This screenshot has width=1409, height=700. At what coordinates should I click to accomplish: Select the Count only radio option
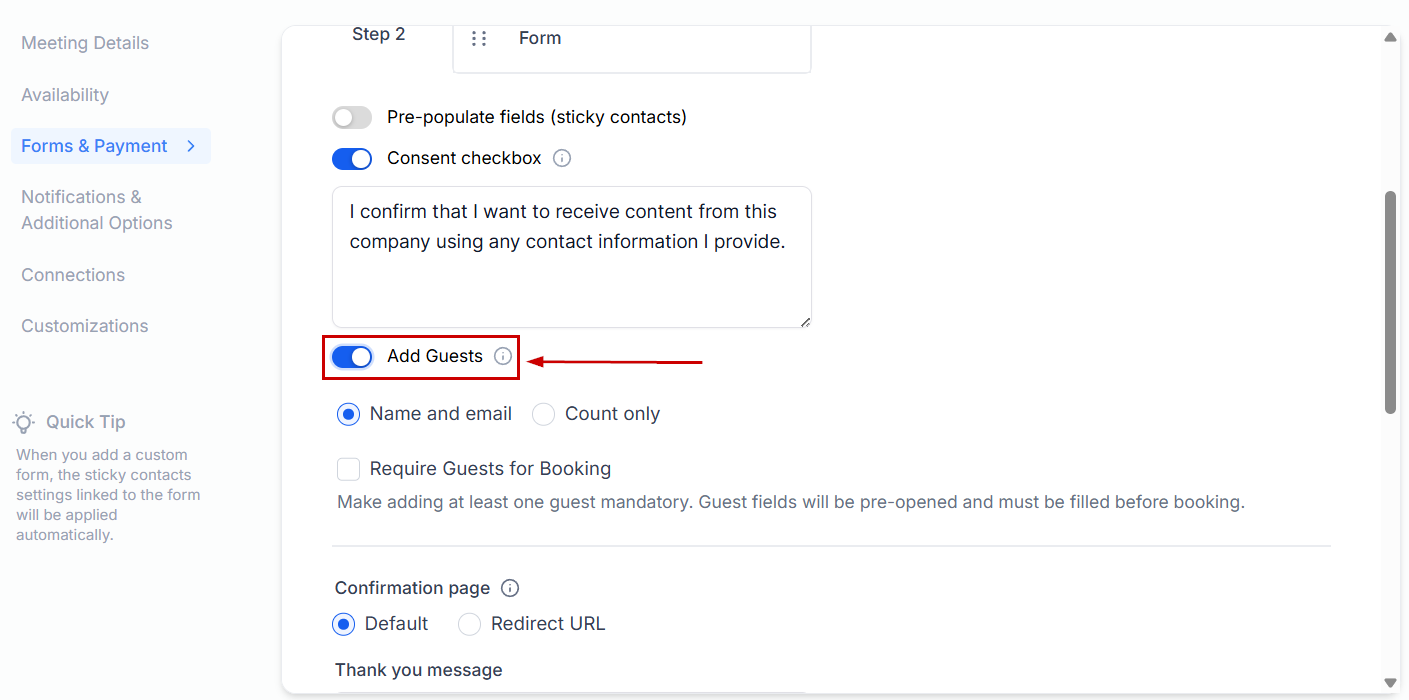[x=543, y=414]
